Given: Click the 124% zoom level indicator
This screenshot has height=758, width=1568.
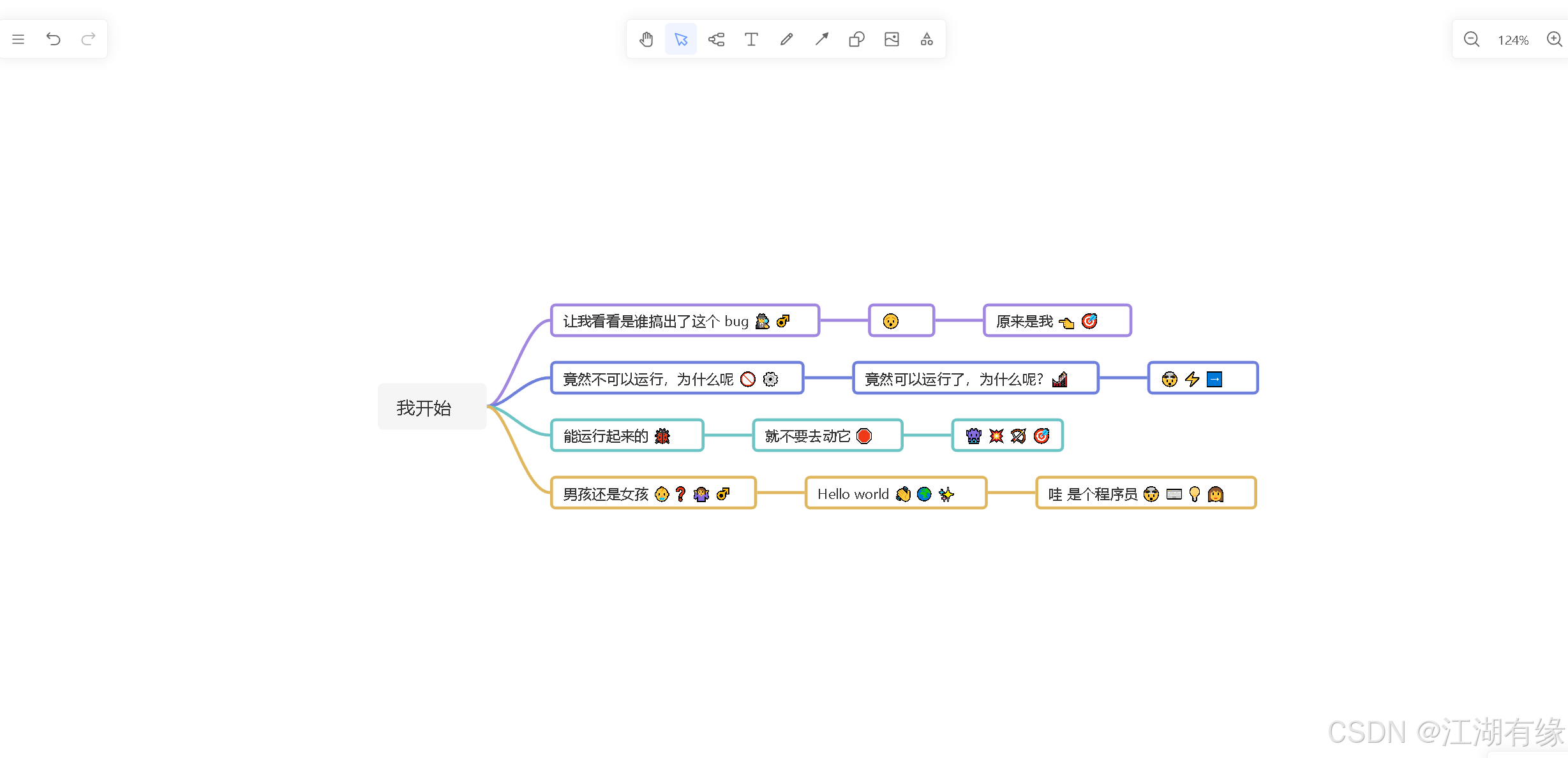Looking at the screenshot, I should 1512,39.
